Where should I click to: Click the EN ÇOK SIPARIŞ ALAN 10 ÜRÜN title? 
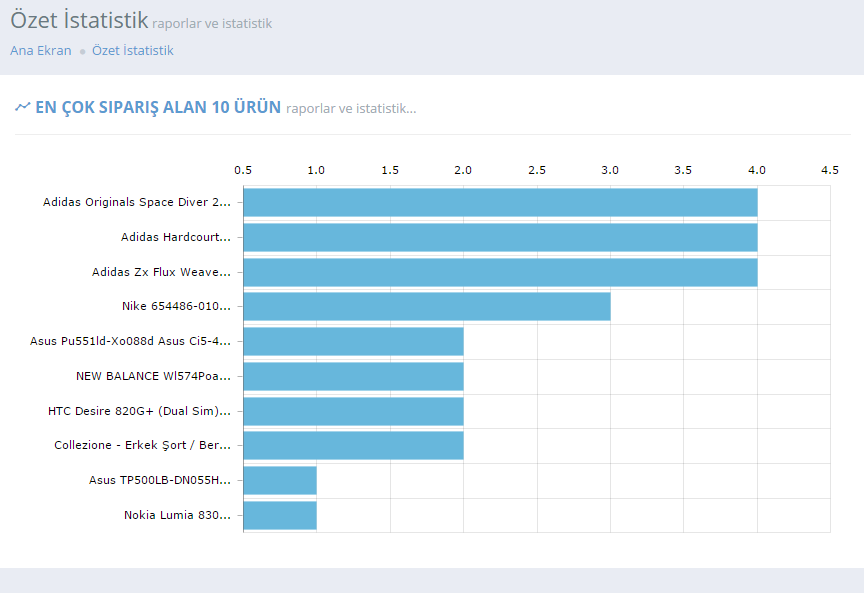coord(158,107)
